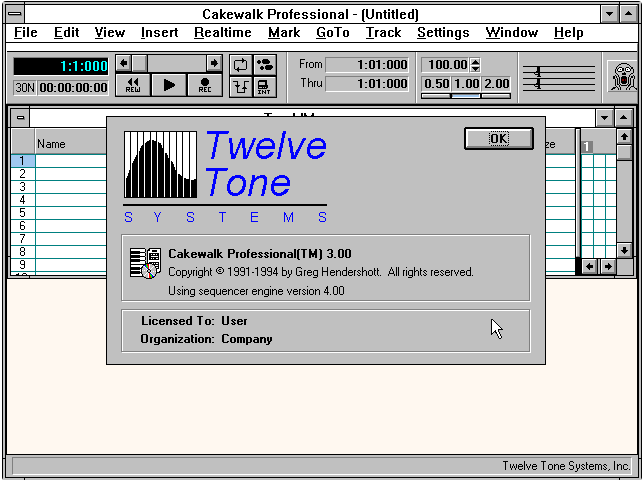Select track row 4
Image resolution: width=643 pixels, height=480 pixels.
(x=22, y=200)
